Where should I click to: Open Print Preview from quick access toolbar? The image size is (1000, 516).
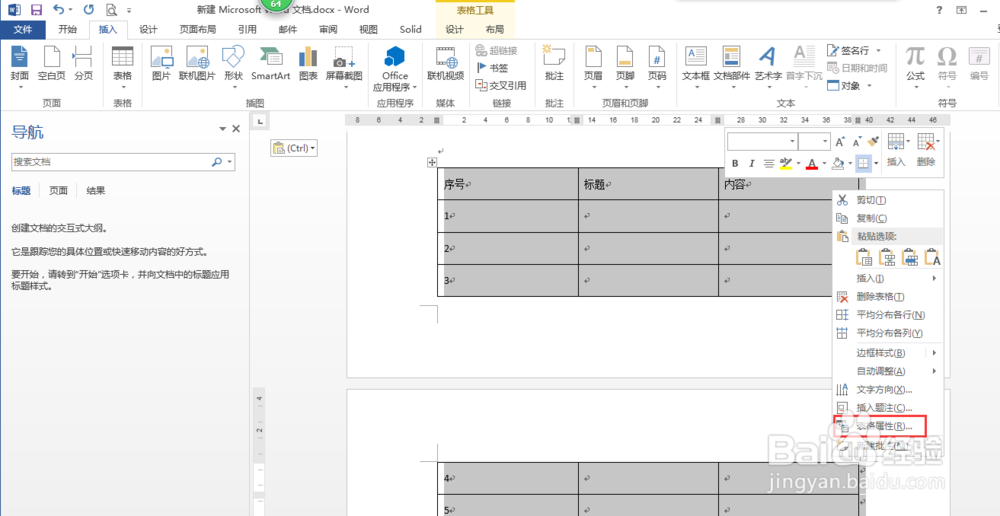tap(112, 10)
